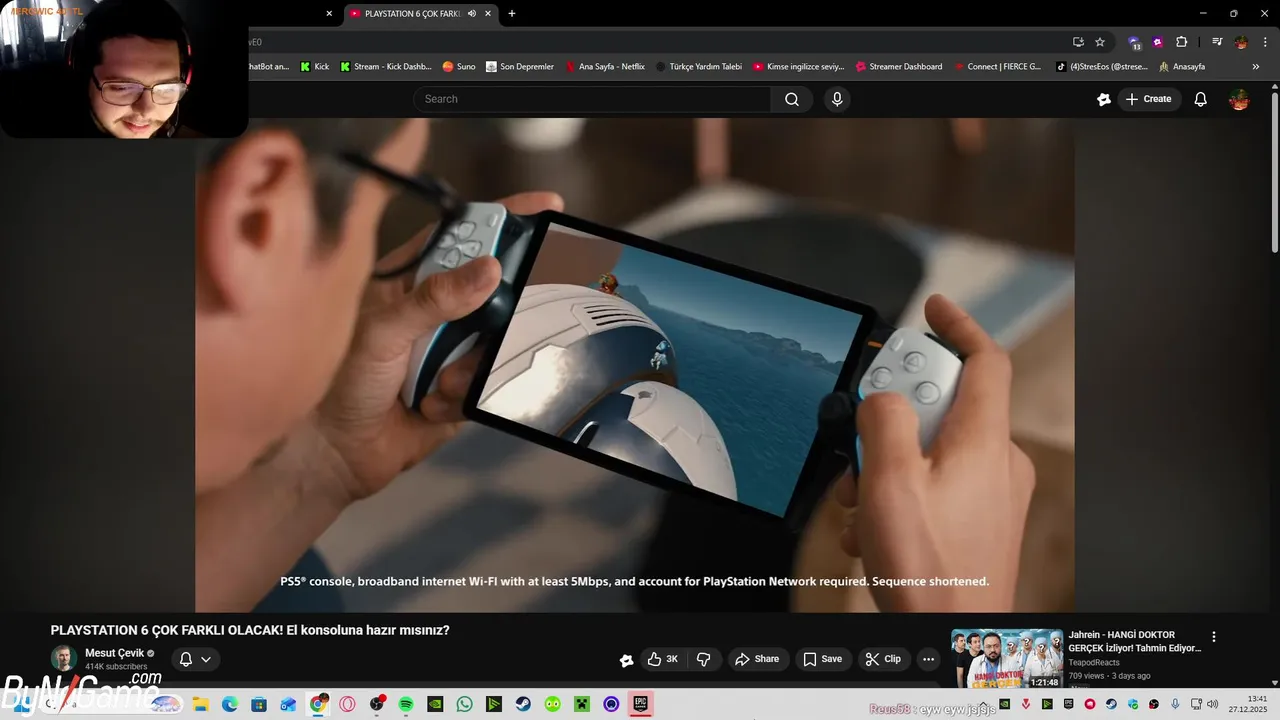Like the video with thumbs-up 3K
The width and height of the screenshot is (1280, 720).
pyautogui.click(x=662, y=659)
